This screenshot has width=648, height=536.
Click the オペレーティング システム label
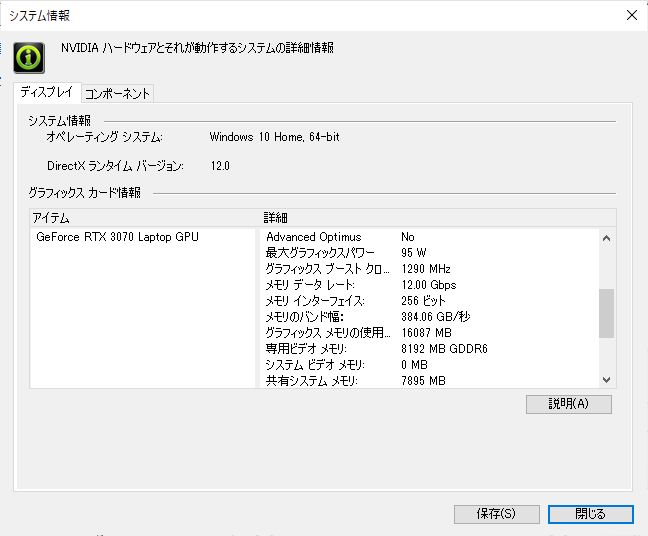(x=104, y=137)
